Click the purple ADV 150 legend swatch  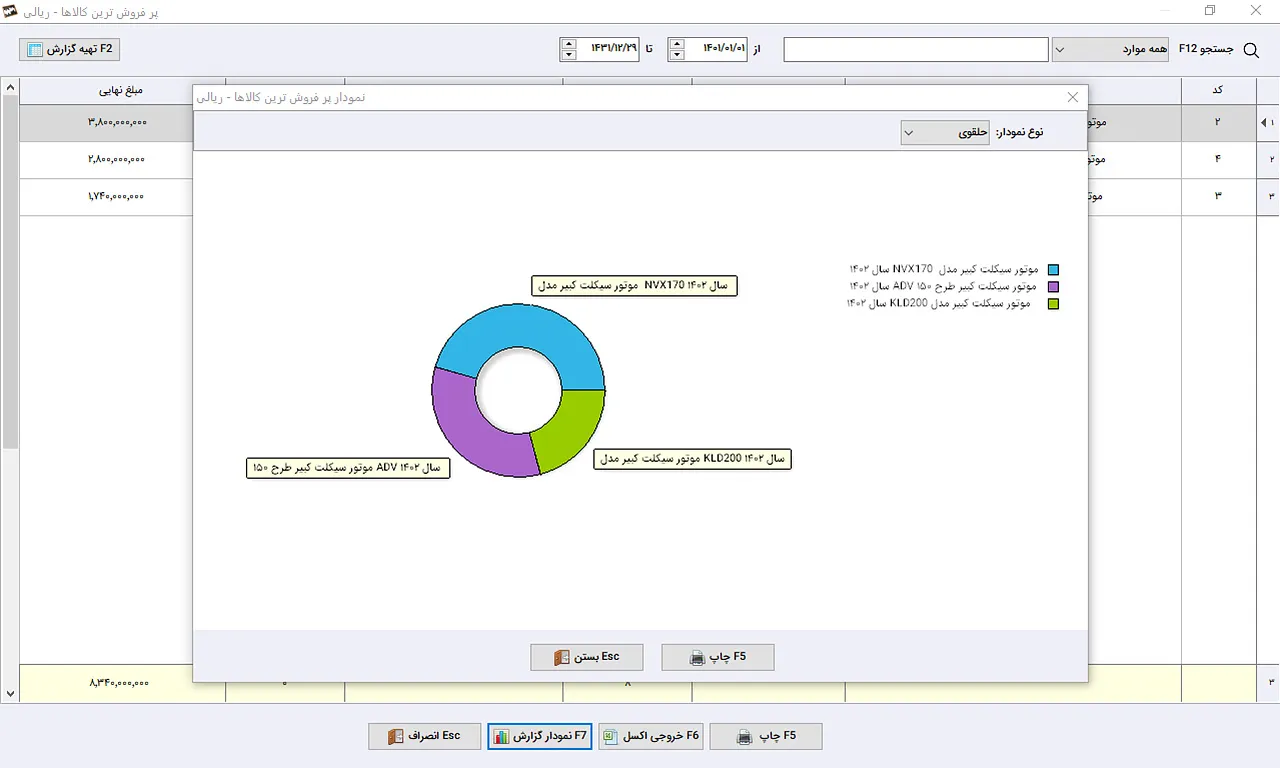[1053, 287]
